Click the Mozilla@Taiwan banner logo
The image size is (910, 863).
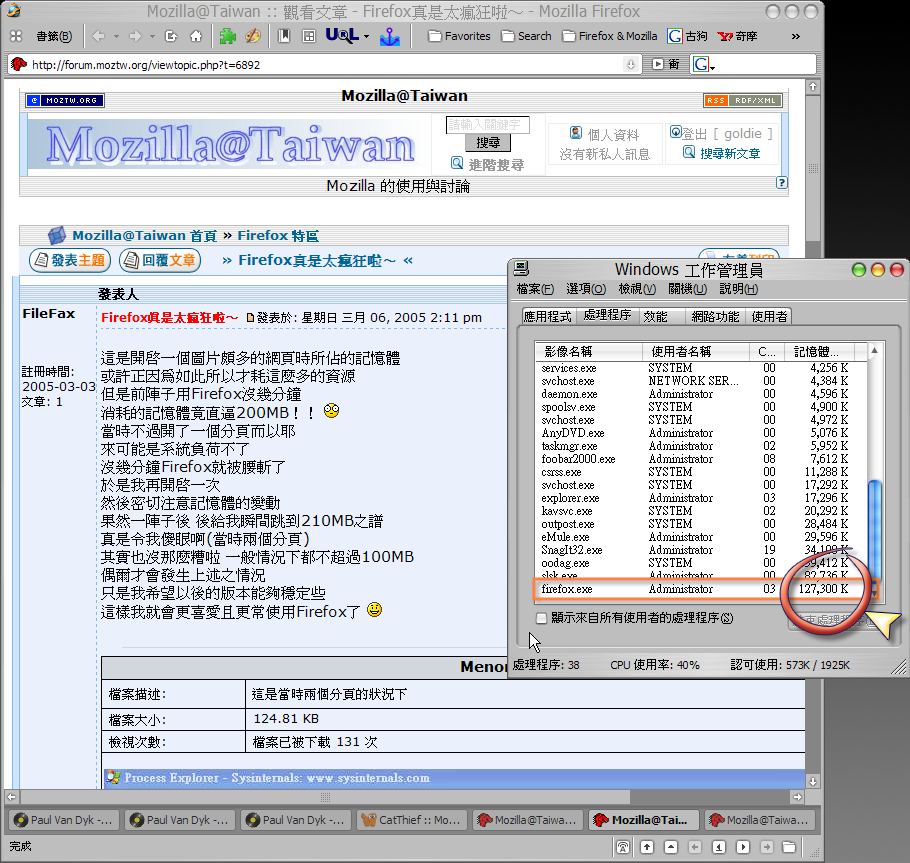pos(230,144)
